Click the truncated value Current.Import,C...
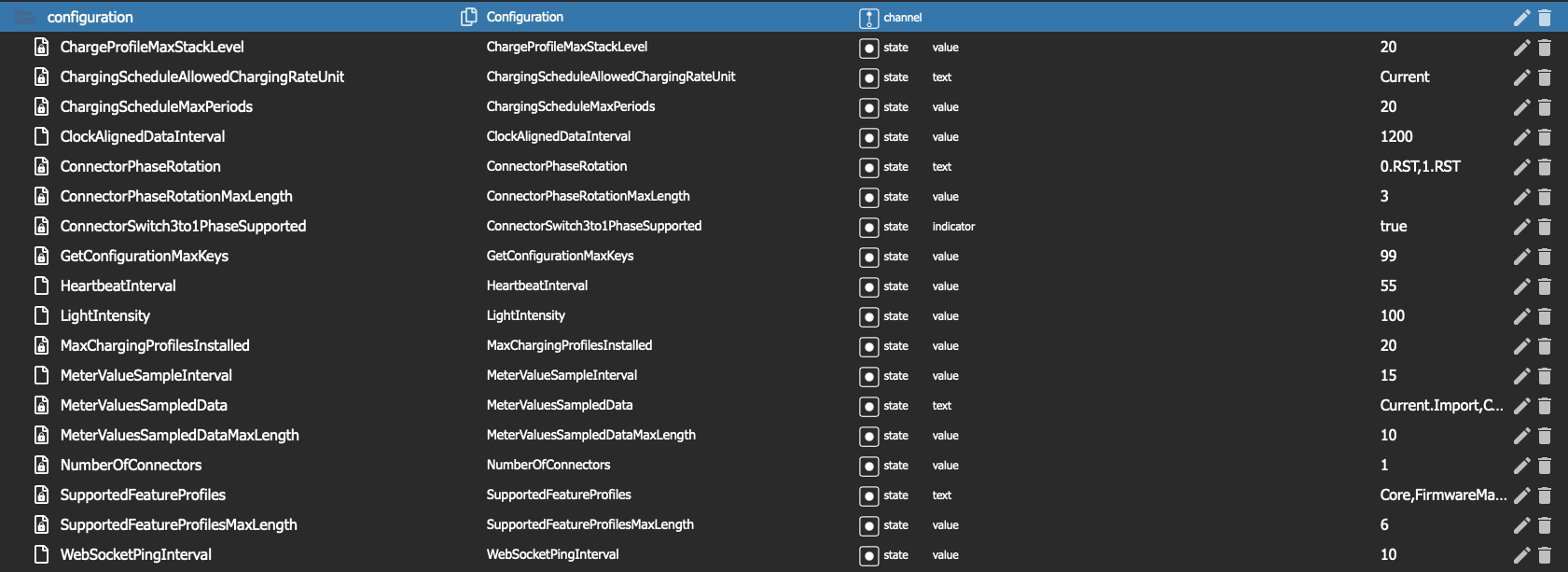 coord(1442,405)
